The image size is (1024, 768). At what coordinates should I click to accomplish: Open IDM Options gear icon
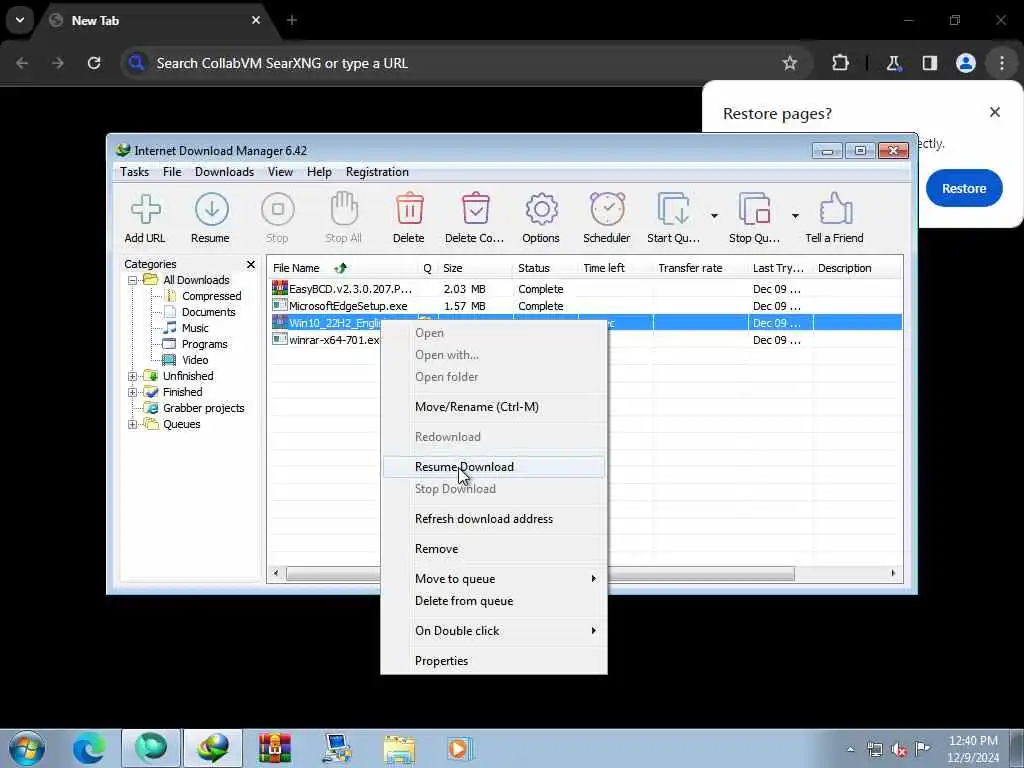541,210
